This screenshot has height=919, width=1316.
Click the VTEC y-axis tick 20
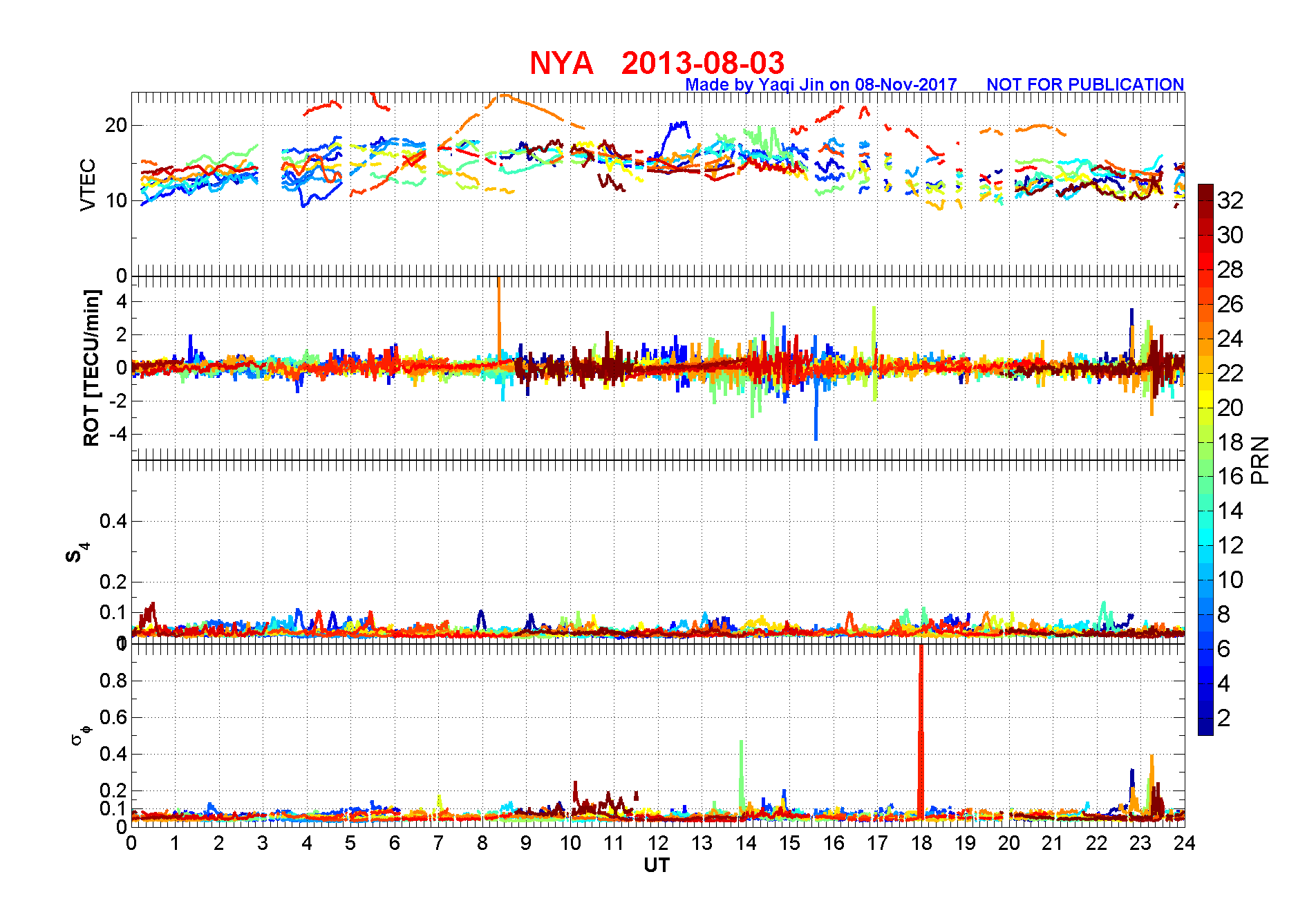116,126
